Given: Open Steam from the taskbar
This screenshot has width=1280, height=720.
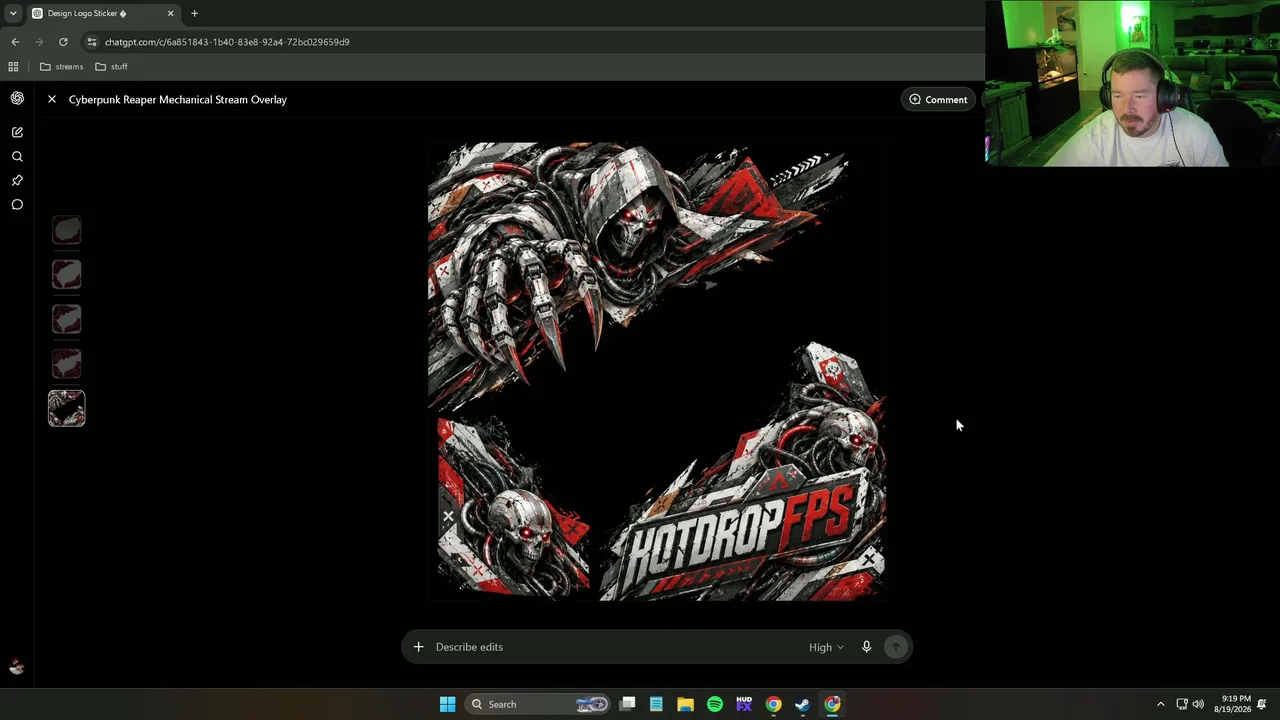Looking at the screenshot, I should [x=802, y=704].
